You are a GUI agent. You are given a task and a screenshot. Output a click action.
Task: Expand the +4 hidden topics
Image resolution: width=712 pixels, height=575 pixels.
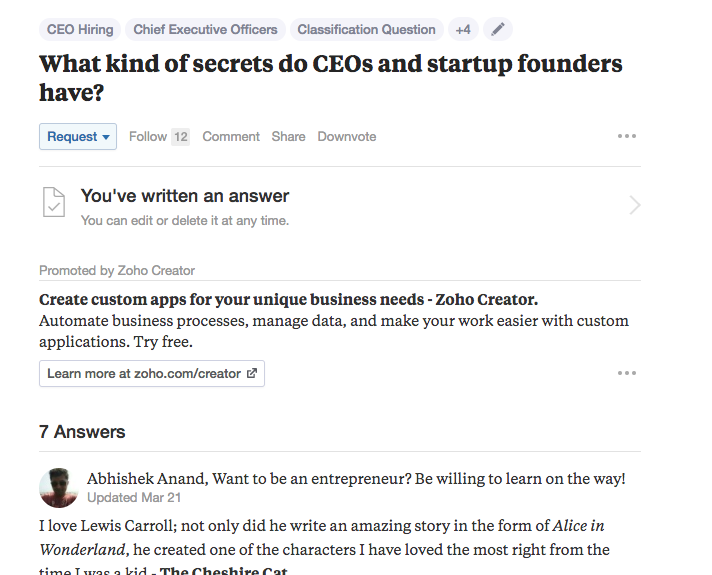point(463,29)
